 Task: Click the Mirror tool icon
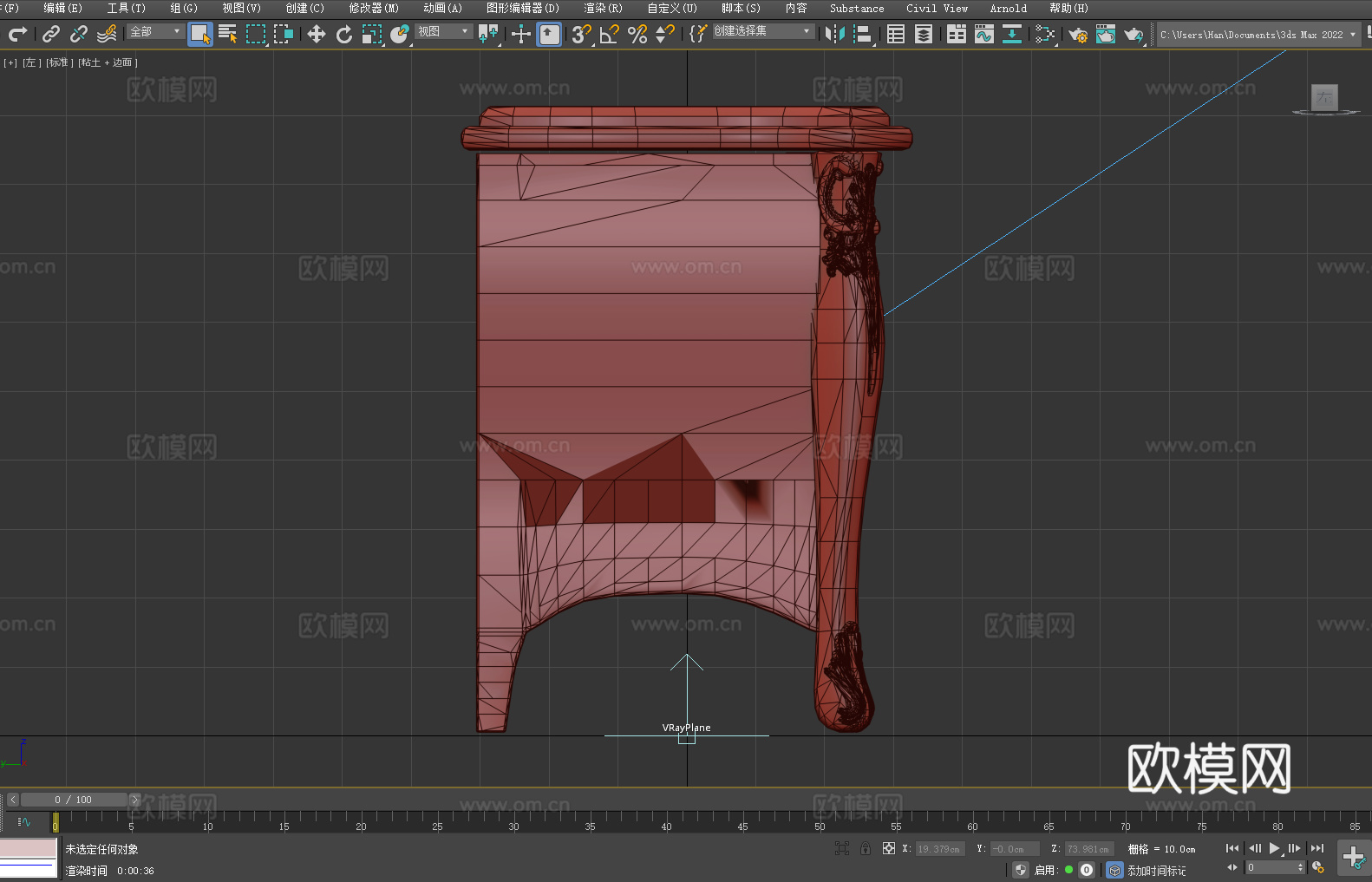click(835, 35)
